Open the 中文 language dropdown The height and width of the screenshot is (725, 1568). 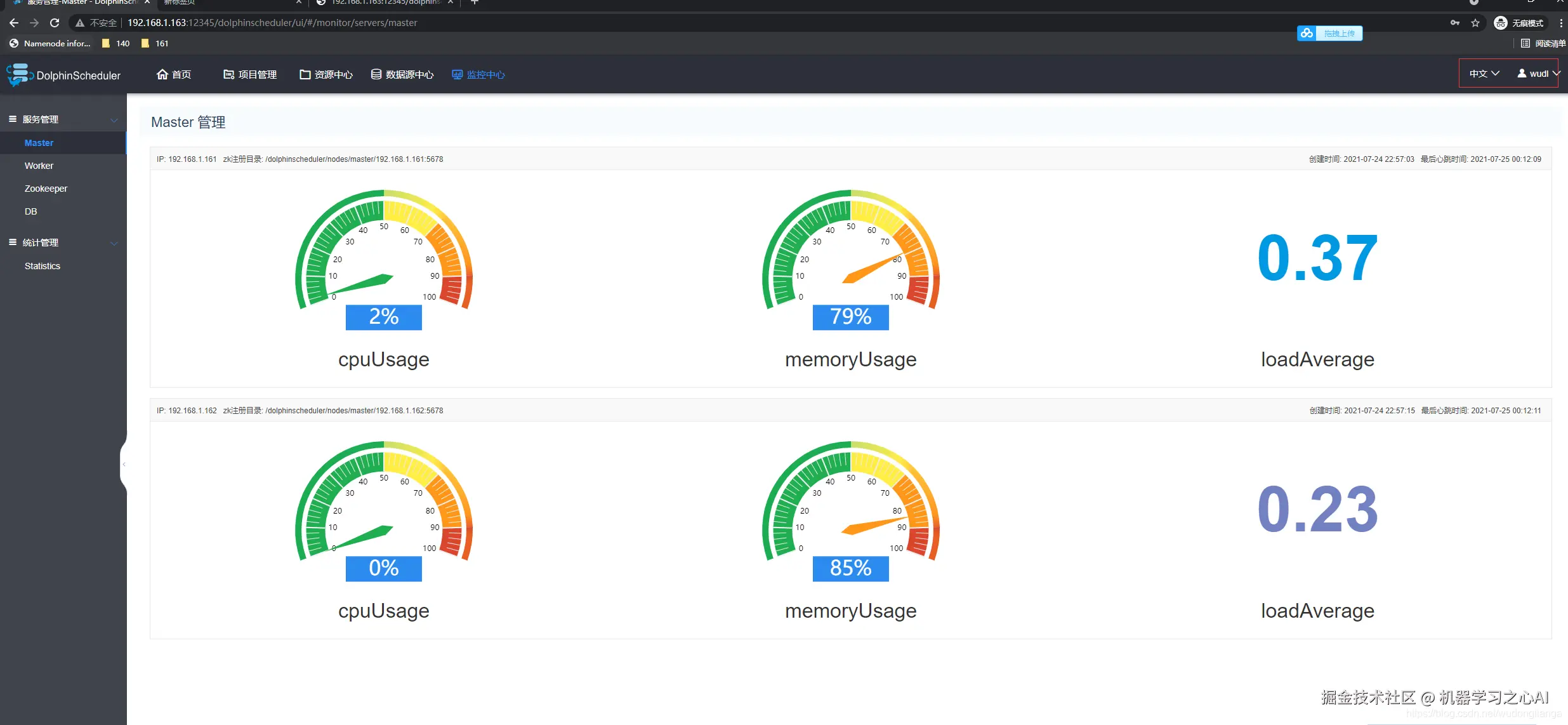1484,74
